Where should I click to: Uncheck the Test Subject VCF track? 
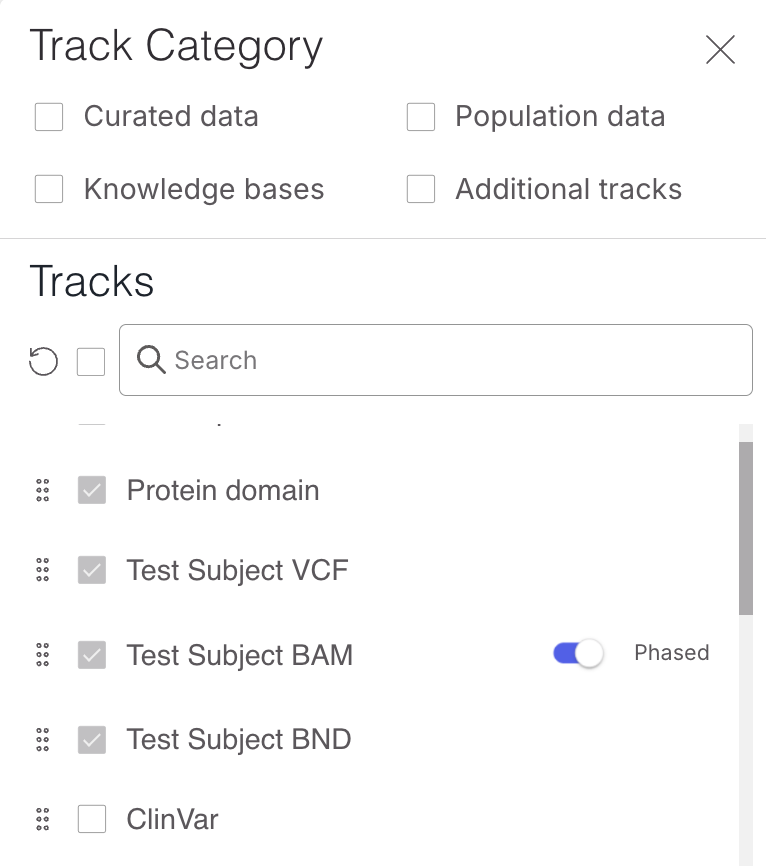click(92, 571)
